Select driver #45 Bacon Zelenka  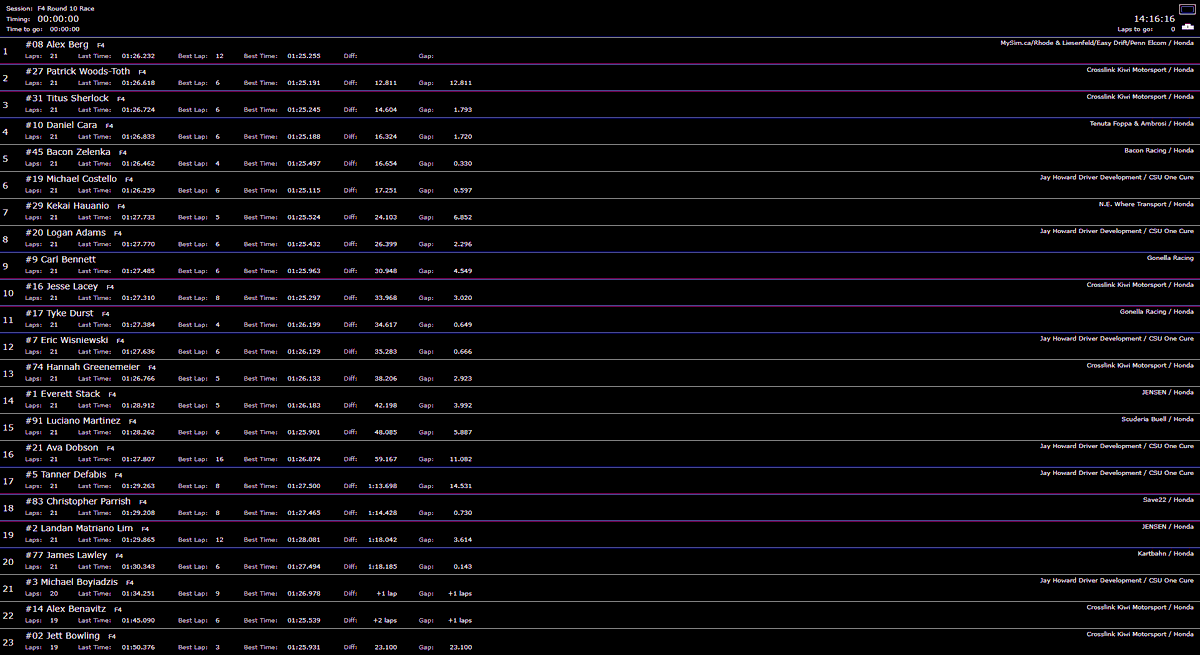(68, 152)
